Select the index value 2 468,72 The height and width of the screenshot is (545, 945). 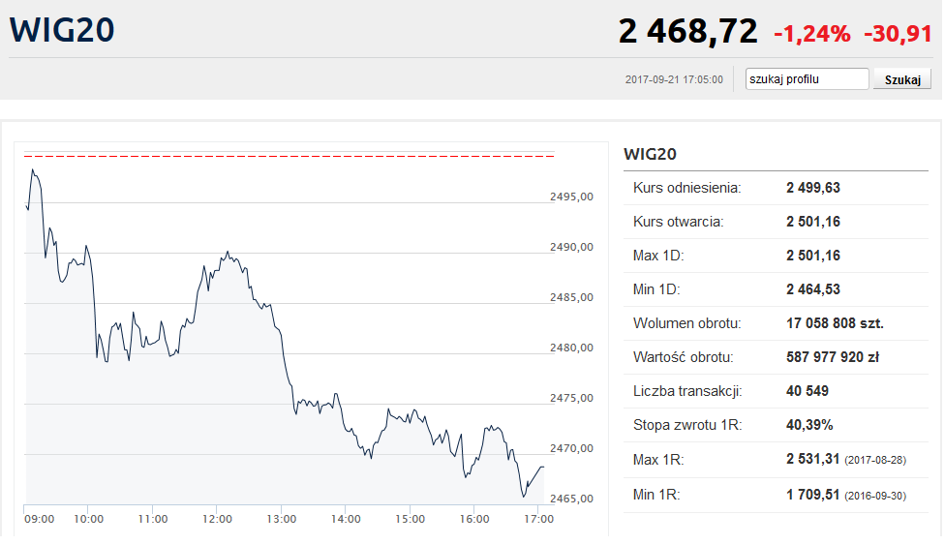688,32
